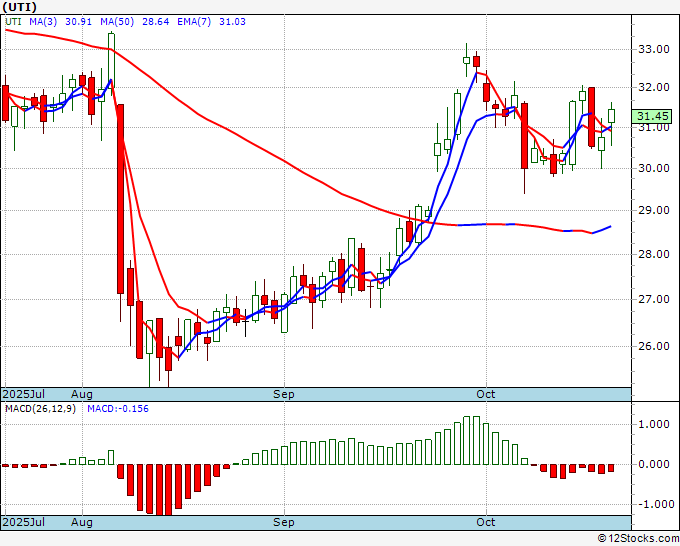This screenshot has width=680, height=546.
Task: Click the 31.03 EMA(7) value
Action: (x=232, y=22)
